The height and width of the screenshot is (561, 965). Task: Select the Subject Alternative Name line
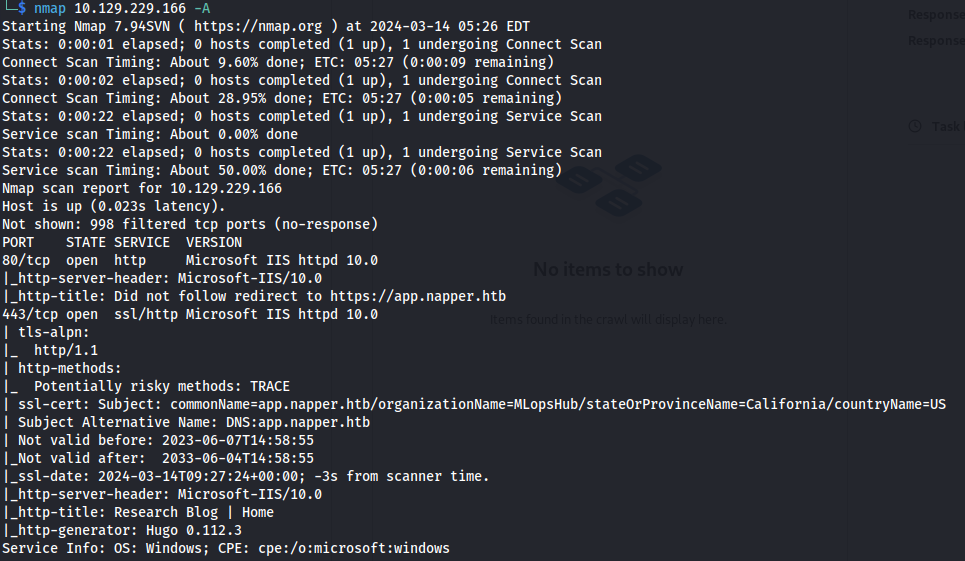[186, 422]
